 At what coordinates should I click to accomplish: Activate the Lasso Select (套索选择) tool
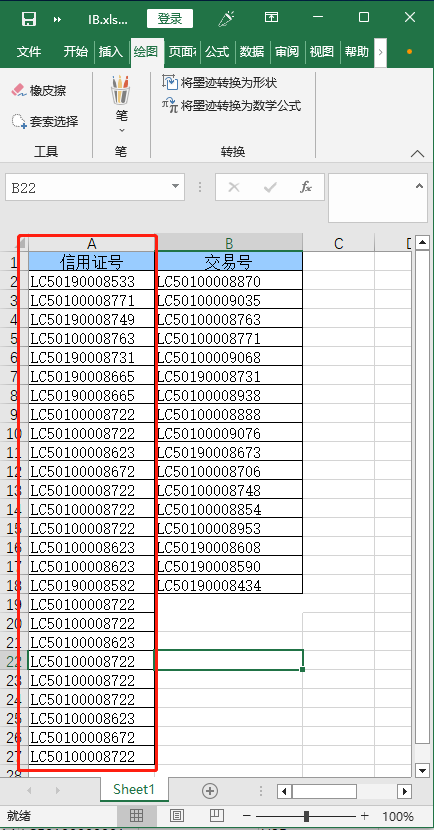pyautogui.click(x=44, y=122)
